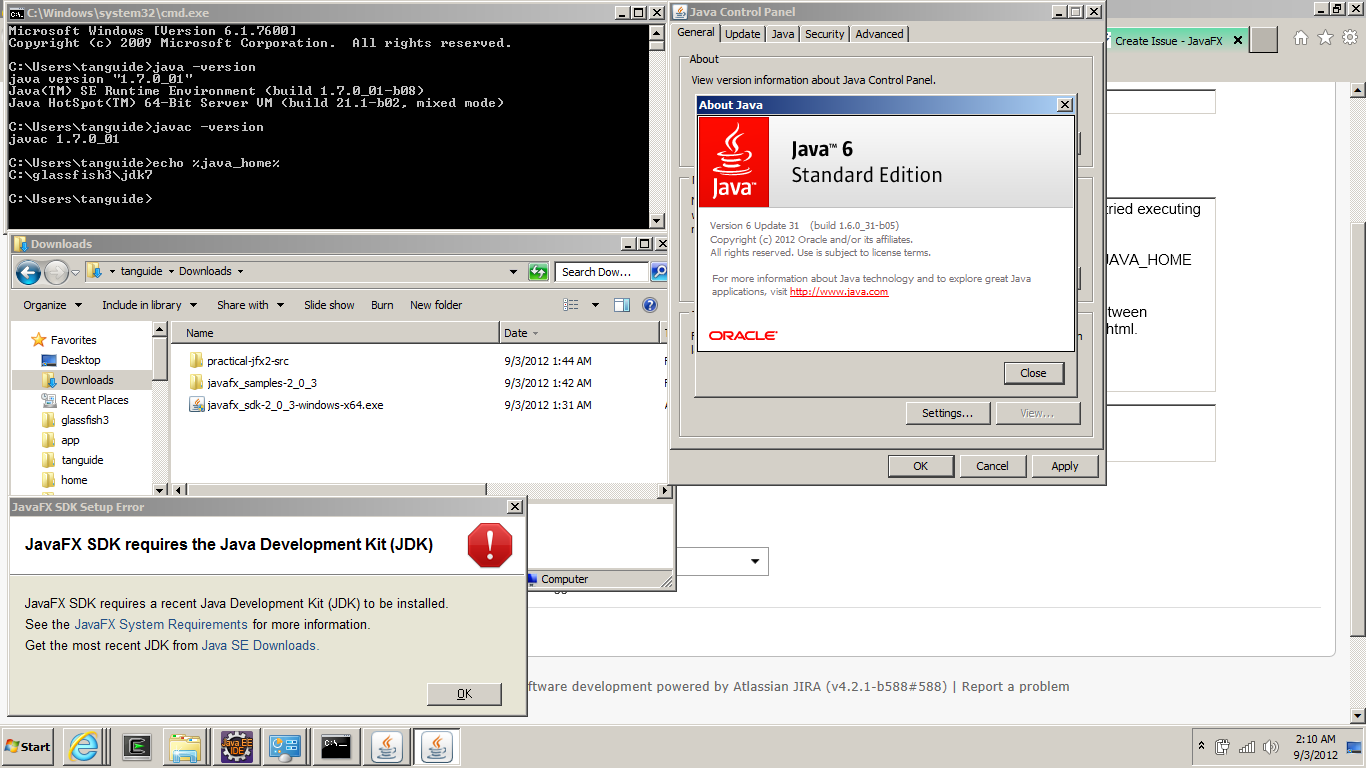Close the About Java dialog with Close button

[1033, 373]
